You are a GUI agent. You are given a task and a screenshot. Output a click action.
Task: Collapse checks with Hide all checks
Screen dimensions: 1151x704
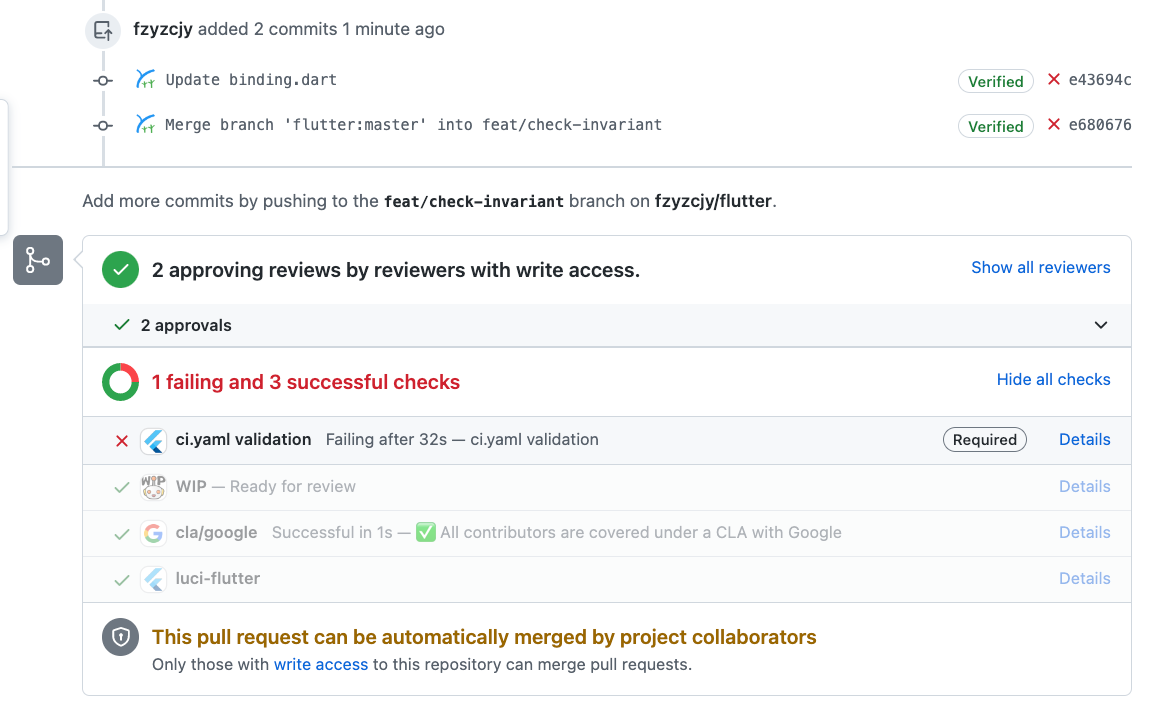(1053, 380)
